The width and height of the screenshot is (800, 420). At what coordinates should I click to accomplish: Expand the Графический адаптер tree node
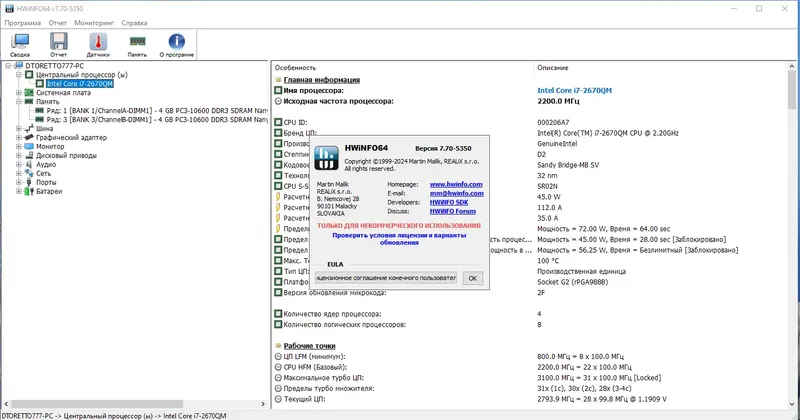(19, 137)
